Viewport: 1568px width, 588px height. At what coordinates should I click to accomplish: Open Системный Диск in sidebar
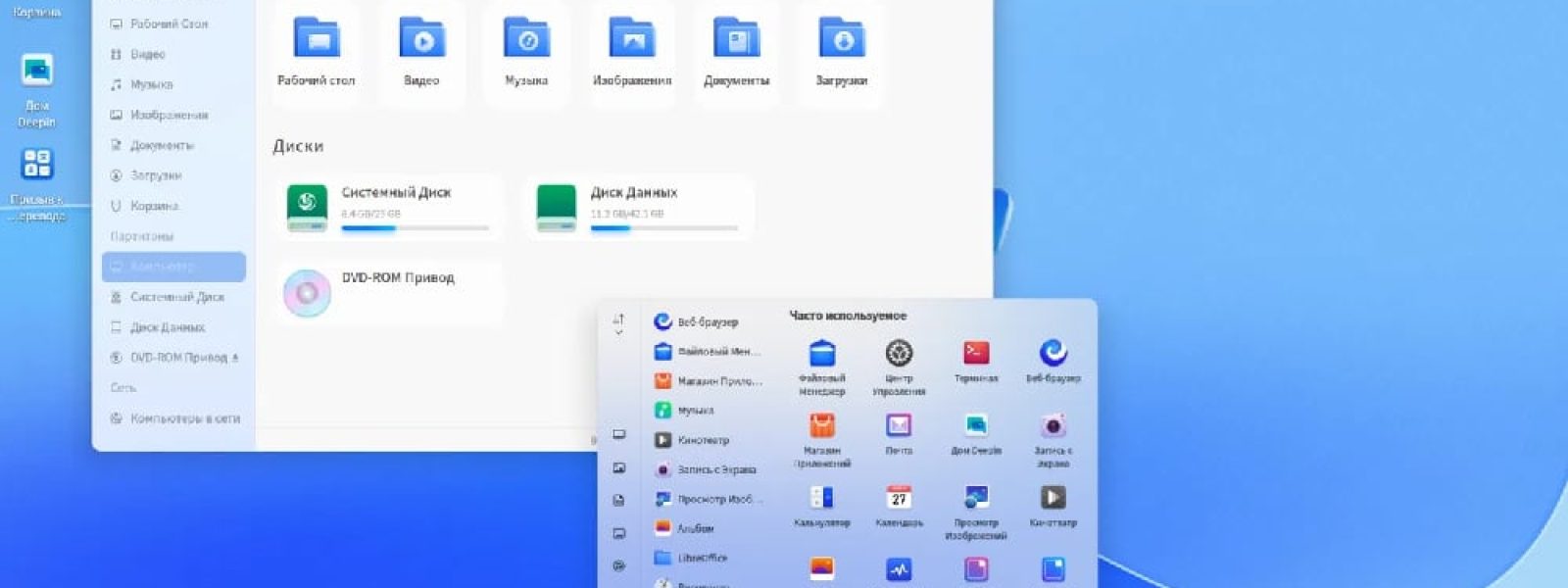pyautogui.click(x=173, y=297)
